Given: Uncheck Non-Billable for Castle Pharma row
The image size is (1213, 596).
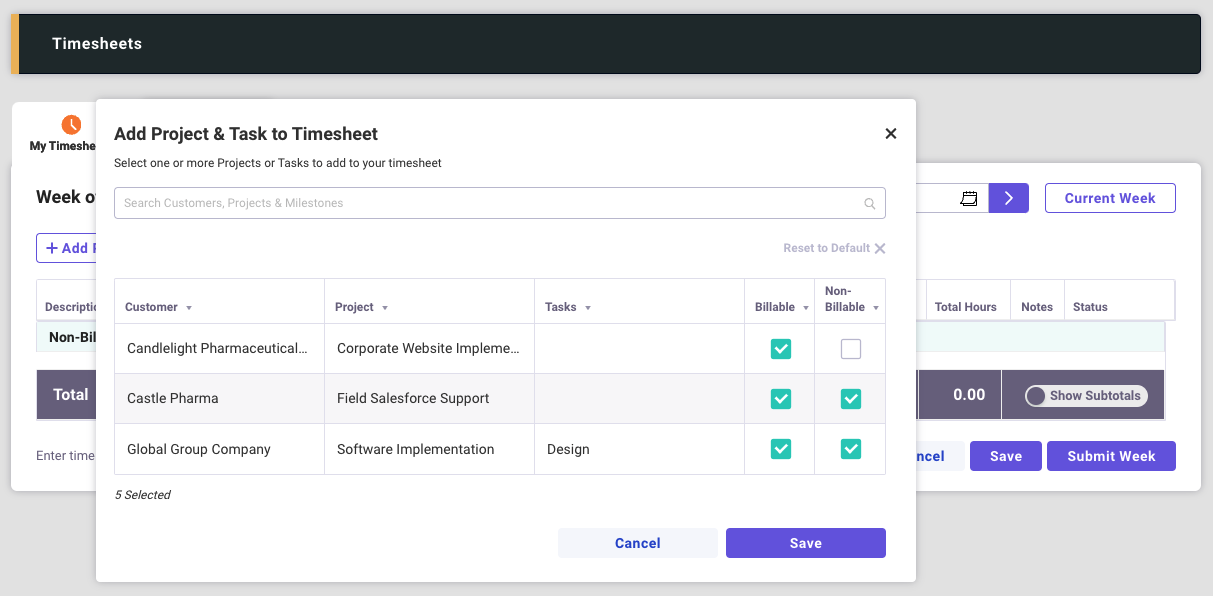Looking at the screenshot, I should click(x=850, y=399).
